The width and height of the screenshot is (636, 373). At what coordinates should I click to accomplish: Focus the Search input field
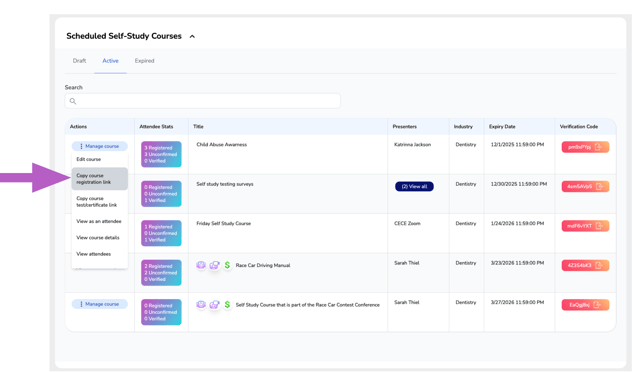pos(202,101)
